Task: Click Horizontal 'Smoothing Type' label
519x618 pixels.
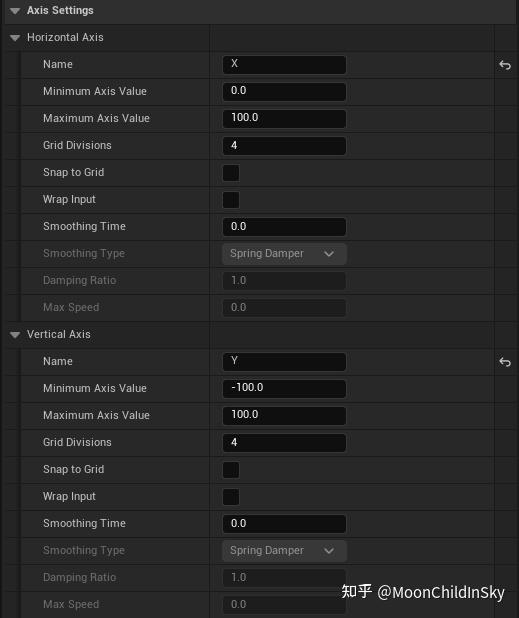Action: pyautogui.click(x=84, y=253)
